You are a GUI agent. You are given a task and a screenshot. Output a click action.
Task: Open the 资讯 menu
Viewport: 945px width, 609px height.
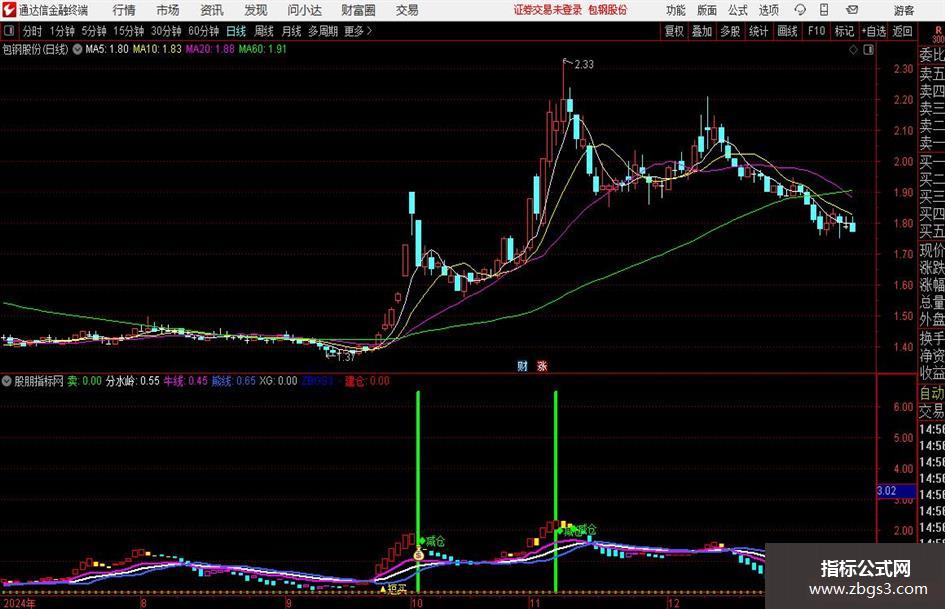(x=212, y=10)
